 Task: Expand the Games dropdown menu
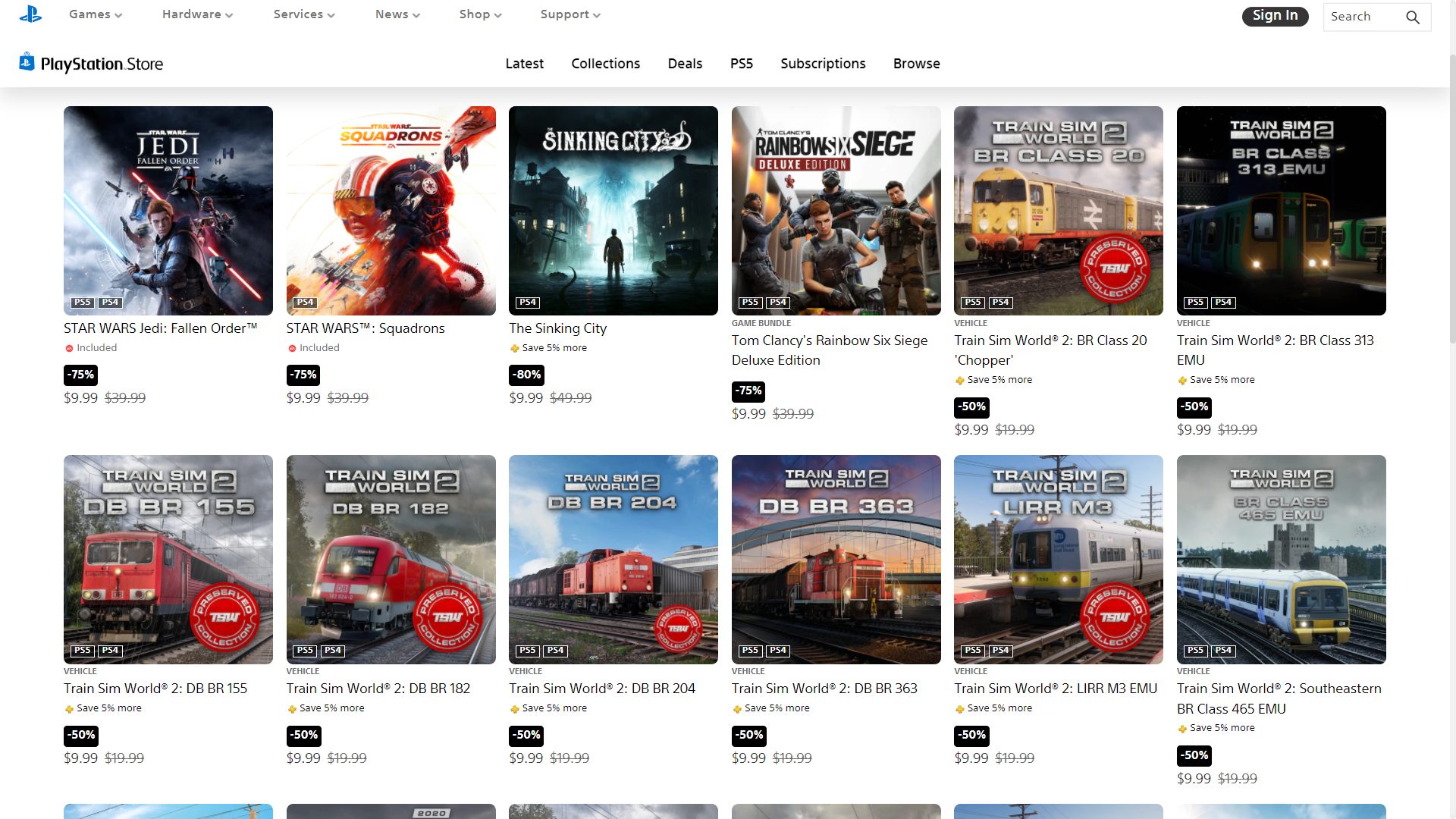[96, 14]
